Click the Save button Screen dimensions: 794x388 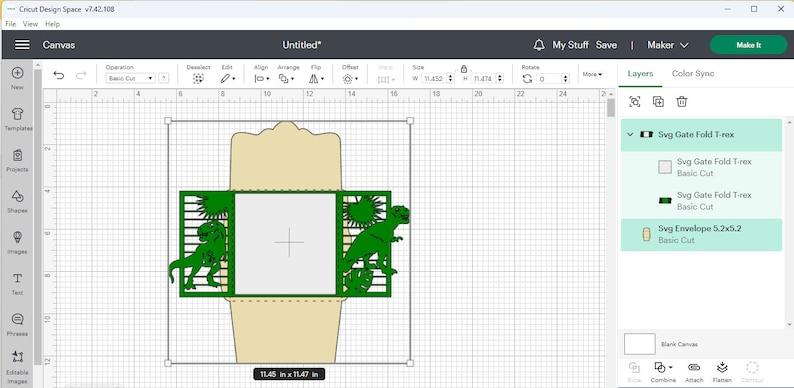click(x=606, y=45)
